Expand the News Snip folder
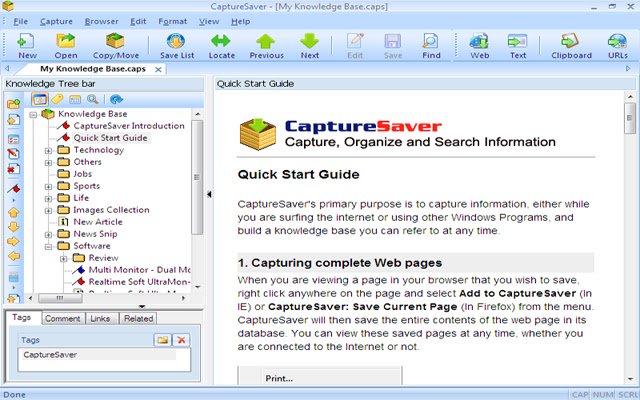This screenshot has height=400, width=640. click(x=48, y=235)
